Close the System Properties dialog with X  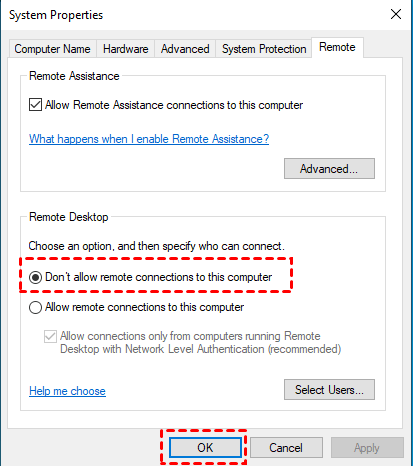[x=396, y=14]
